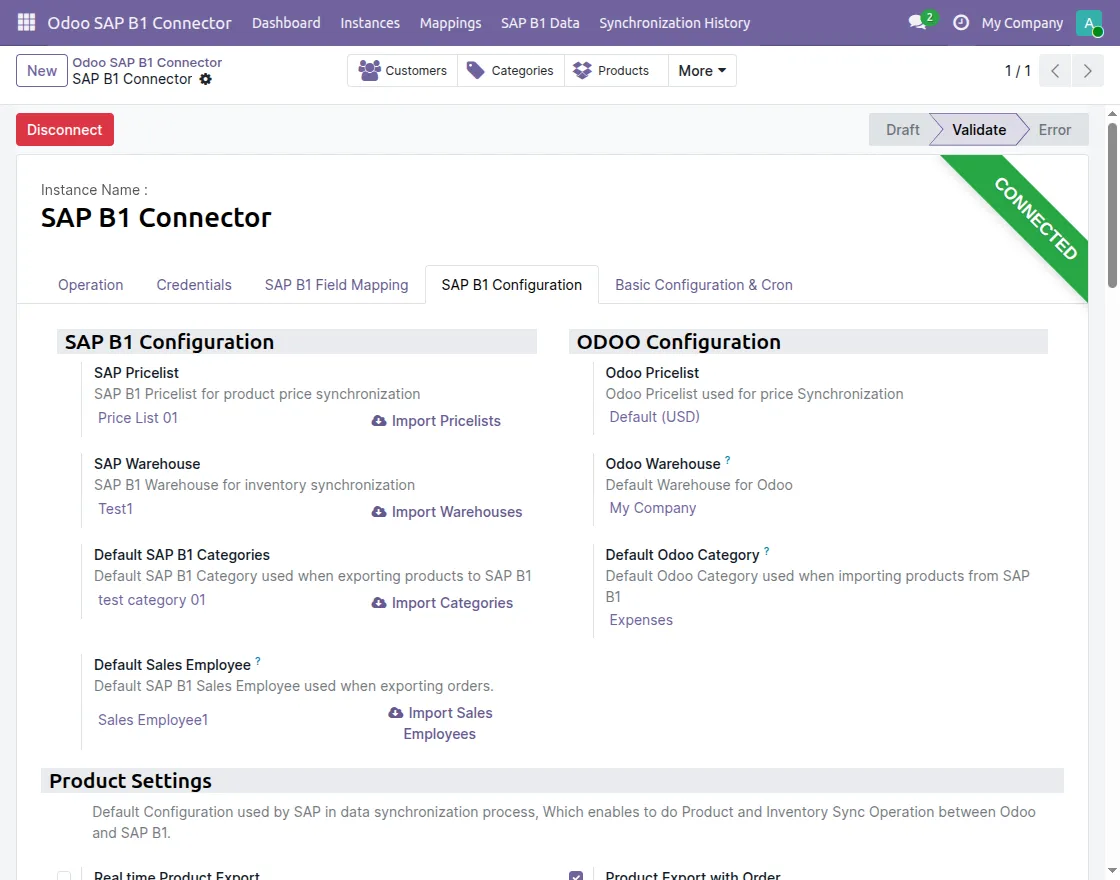This screenshot has height=880, width=1120.
Task: Open Odoo Pricelist field Default (USD)
Action: (654, 416)
